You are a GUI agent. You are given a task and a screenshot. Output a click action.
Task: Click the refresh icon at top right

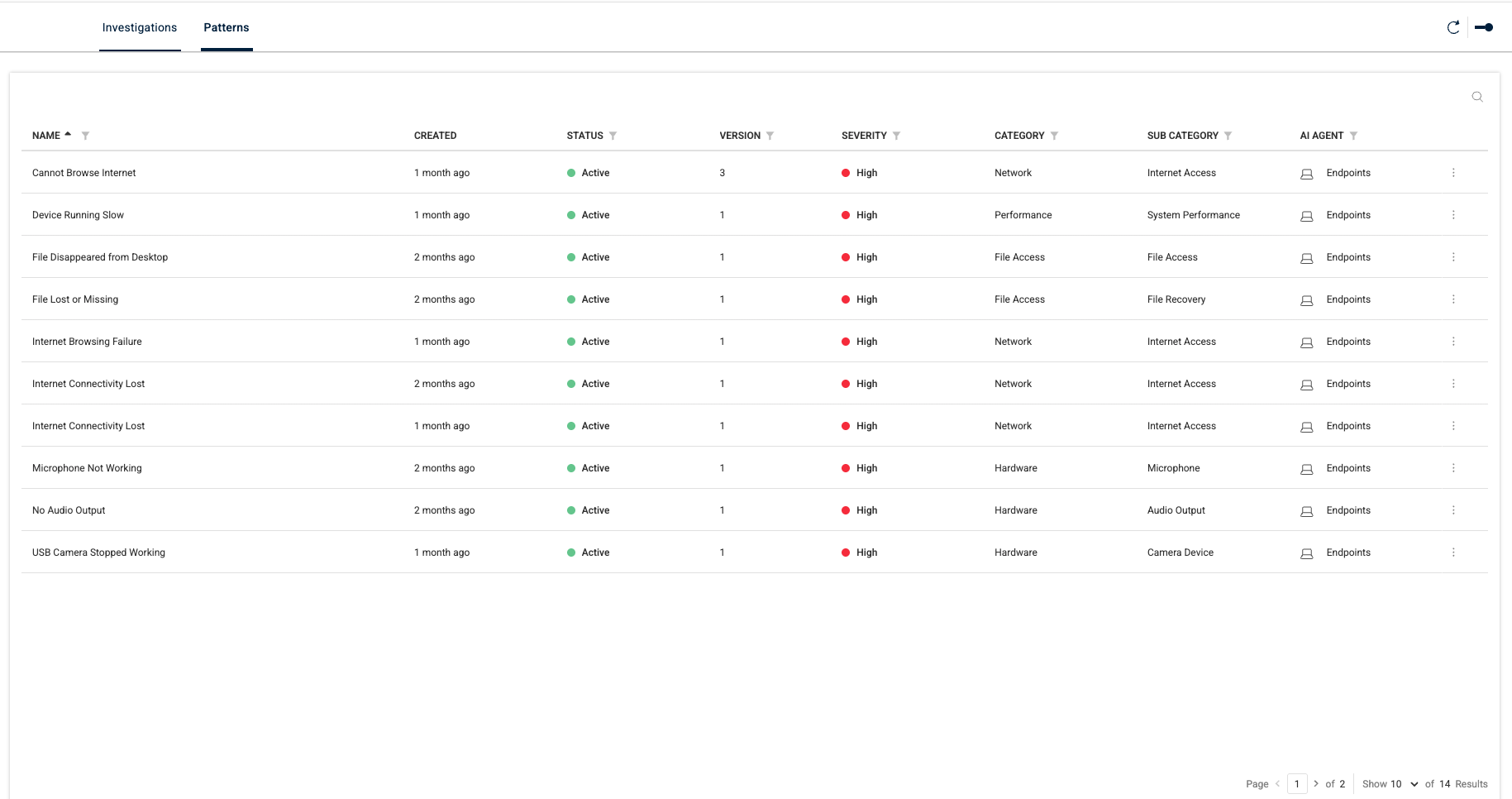(1452, 27)
